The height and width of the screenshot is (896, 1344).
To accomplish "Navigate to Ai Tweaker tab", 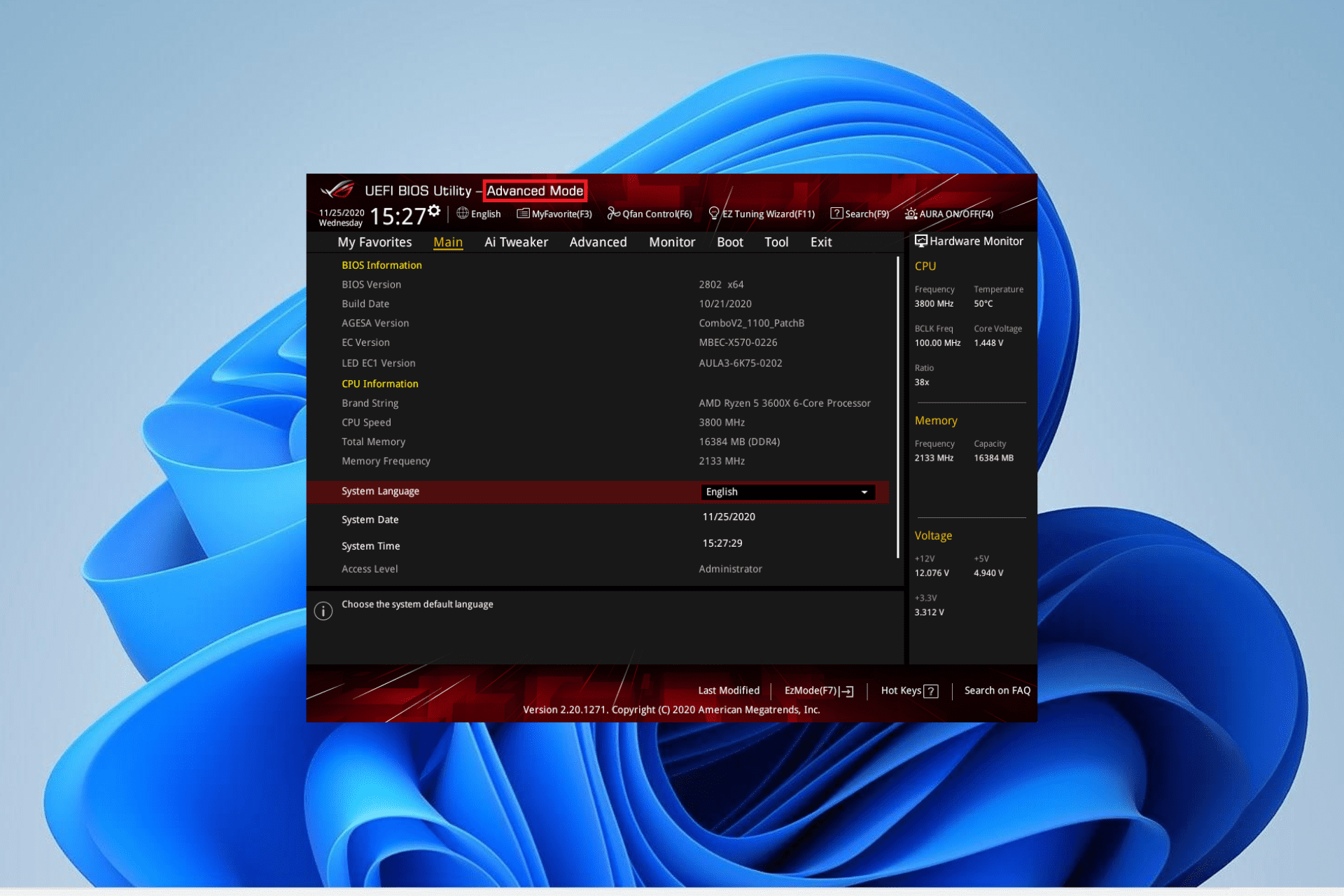I will pyautogui.click(x=515, y=241).
